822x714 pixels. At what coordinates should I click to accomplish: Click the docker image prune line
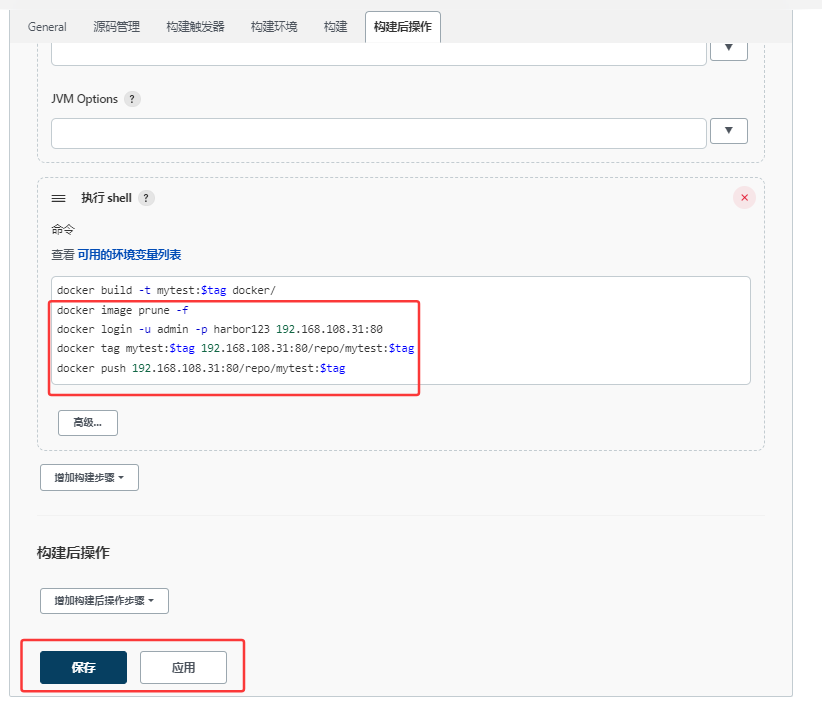[x=123, y=310]
